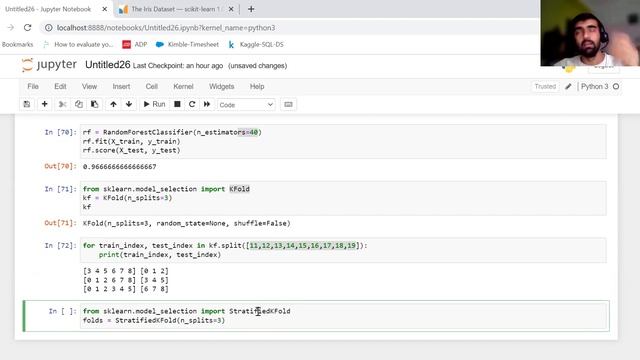The width and height of the screenshot is (640, 360).
Task: Click the output line '[0 1 2 3 4 5] [6 7 8]'
Action: (x=126, y=289)
